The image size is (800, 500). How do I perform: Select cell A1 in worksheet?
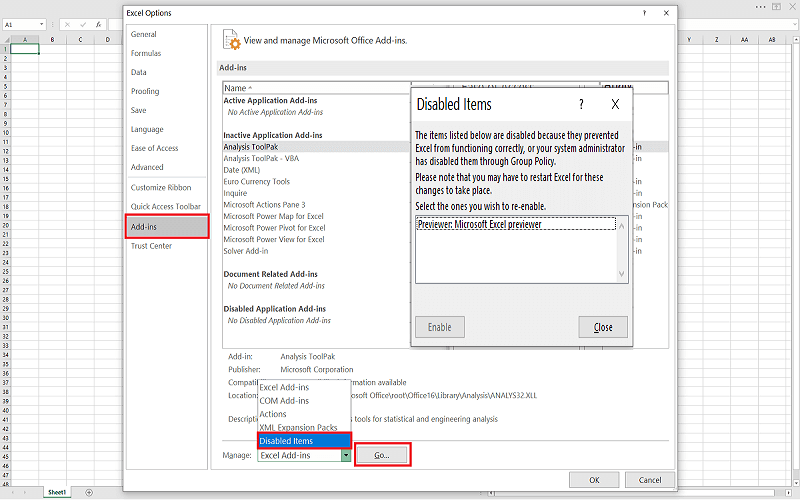pyautogui.click(x=24, y=49)
